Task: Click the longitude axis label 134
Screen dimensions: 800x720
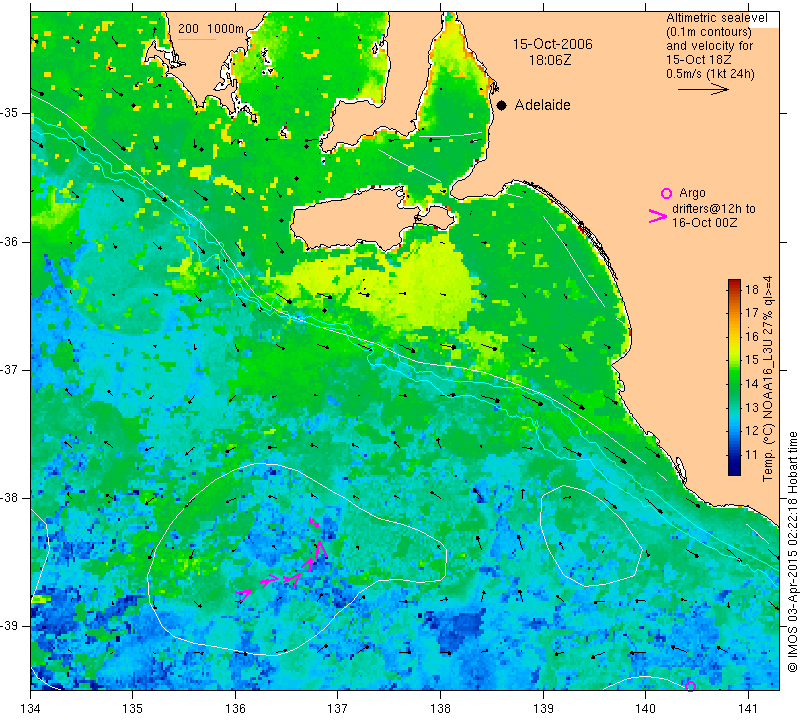Action: 31,708
